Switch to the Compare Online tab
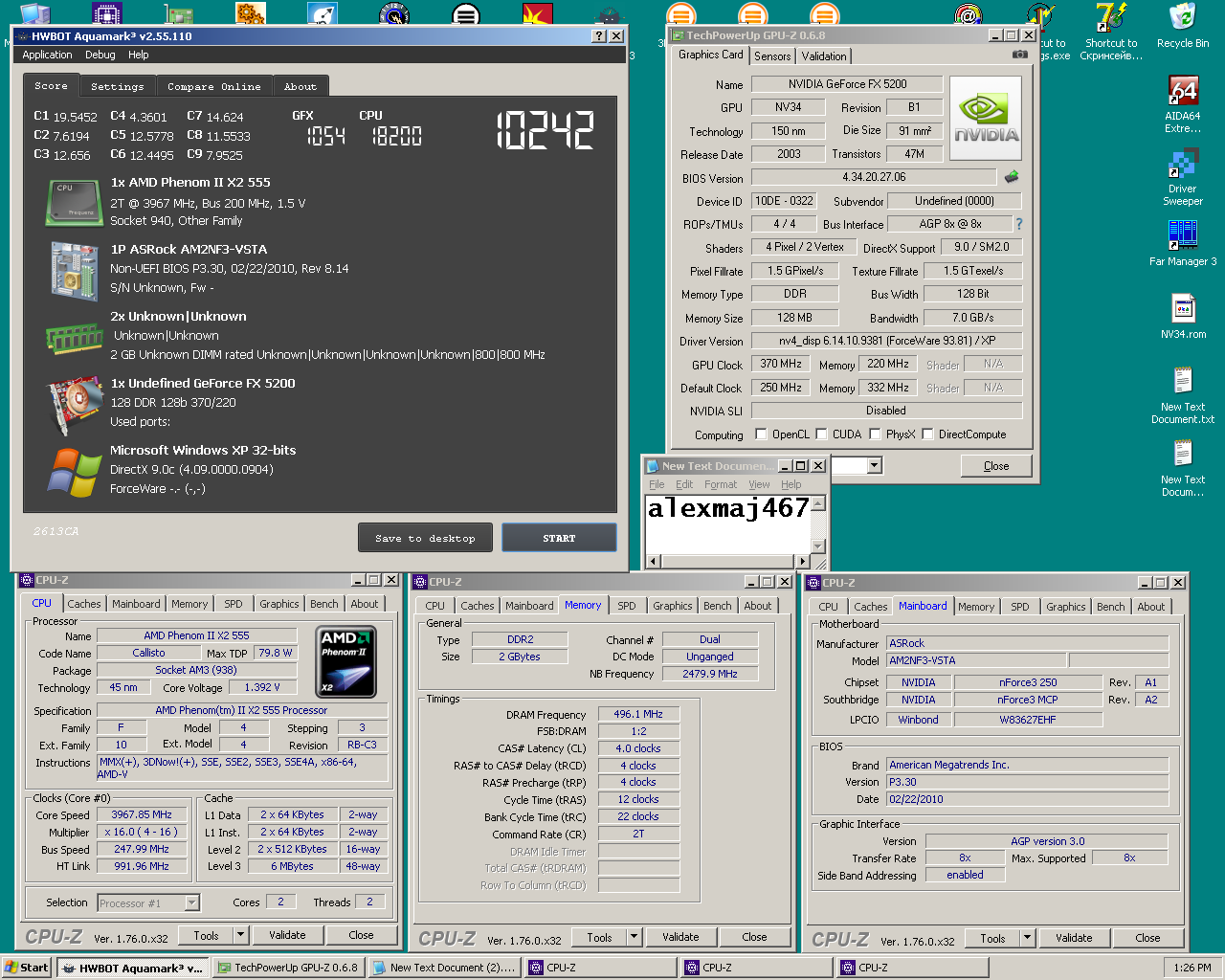The height and width of the screenshot is (980, 1225). [x=214, y=86]
